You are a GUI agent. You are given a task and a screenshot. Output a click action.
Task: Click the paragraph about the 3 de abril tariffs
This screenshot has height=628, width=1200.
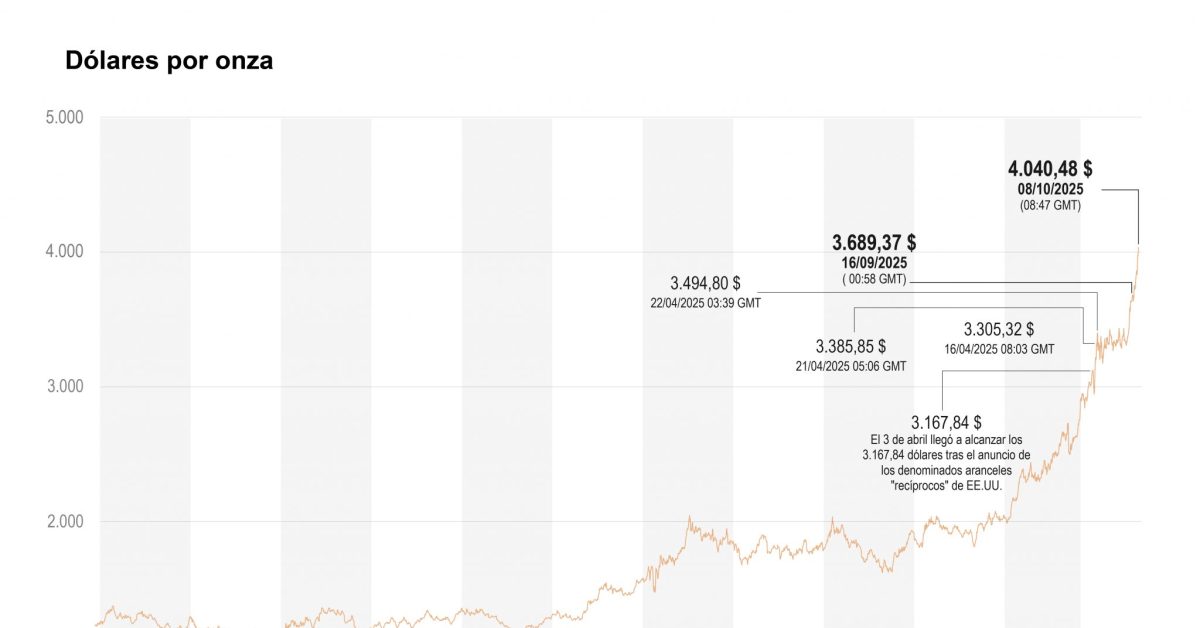pos(946,463)
